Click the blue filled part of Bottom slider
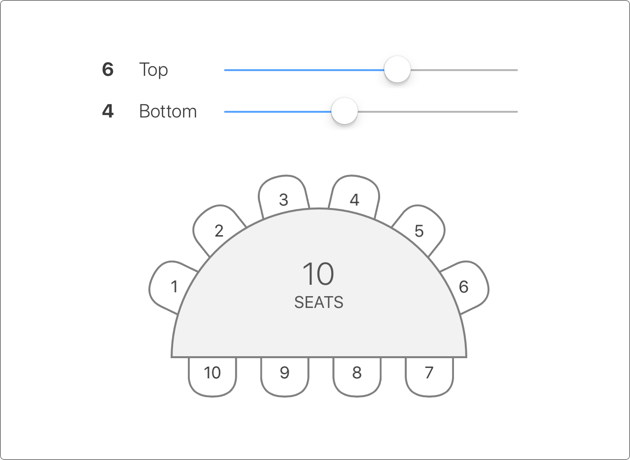 (278, 112)
